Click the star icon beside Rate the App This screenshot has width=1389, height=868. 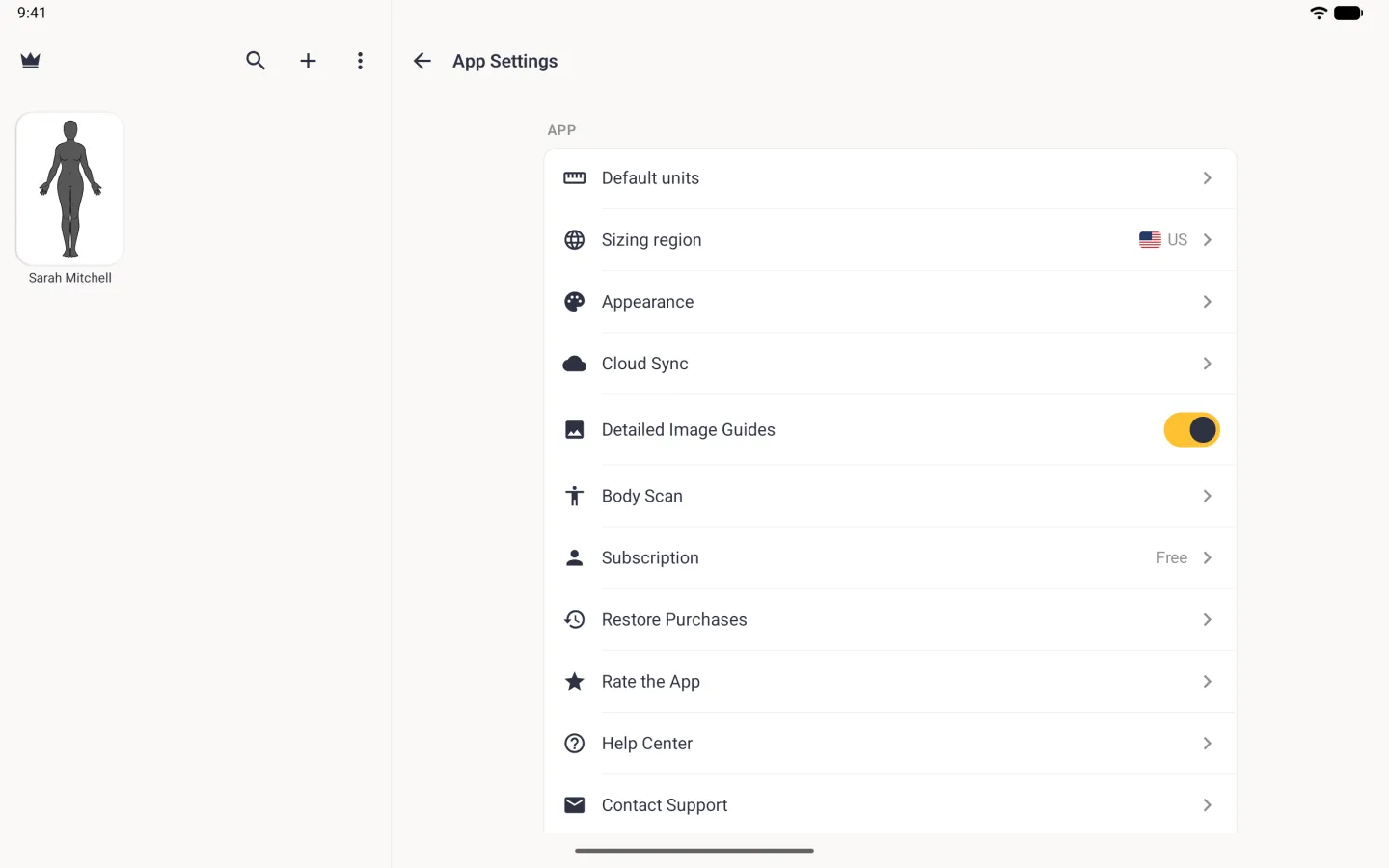tap(574, 681)
